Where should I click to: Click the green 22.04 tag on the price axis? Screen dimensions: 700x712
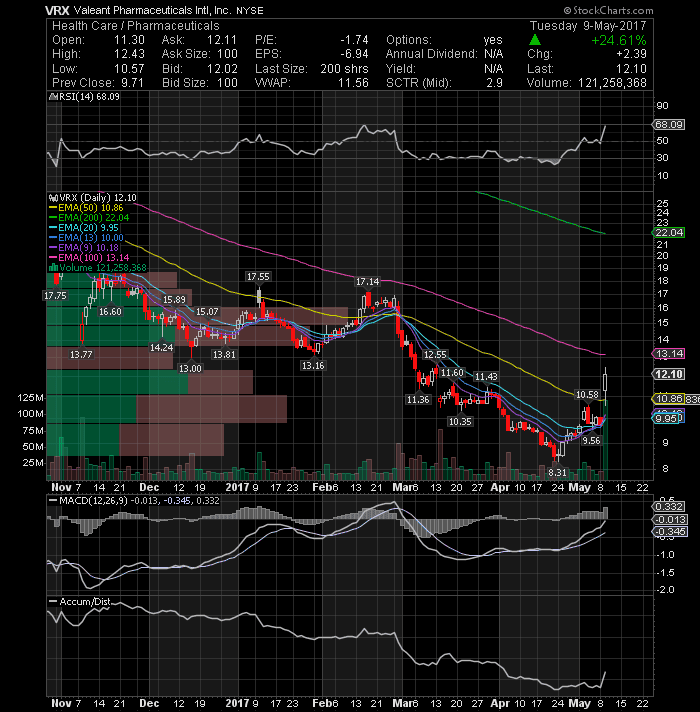pyautogui.click(x=669, y=232)
